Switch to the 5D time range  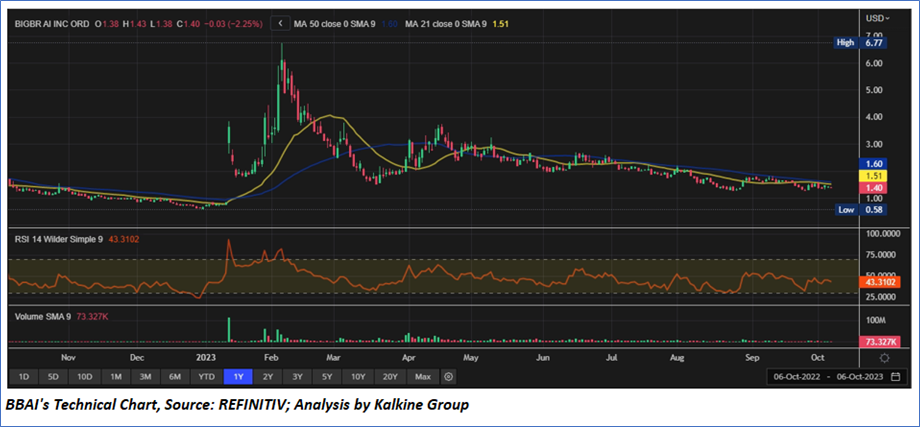54,377
